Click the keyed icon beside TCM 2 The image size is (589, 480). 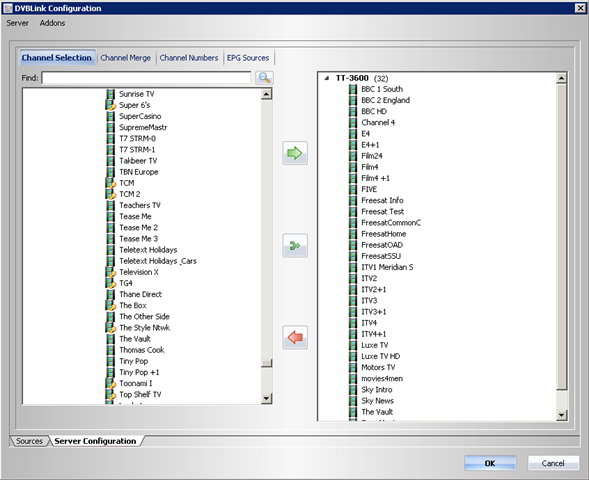pos(110,194)
